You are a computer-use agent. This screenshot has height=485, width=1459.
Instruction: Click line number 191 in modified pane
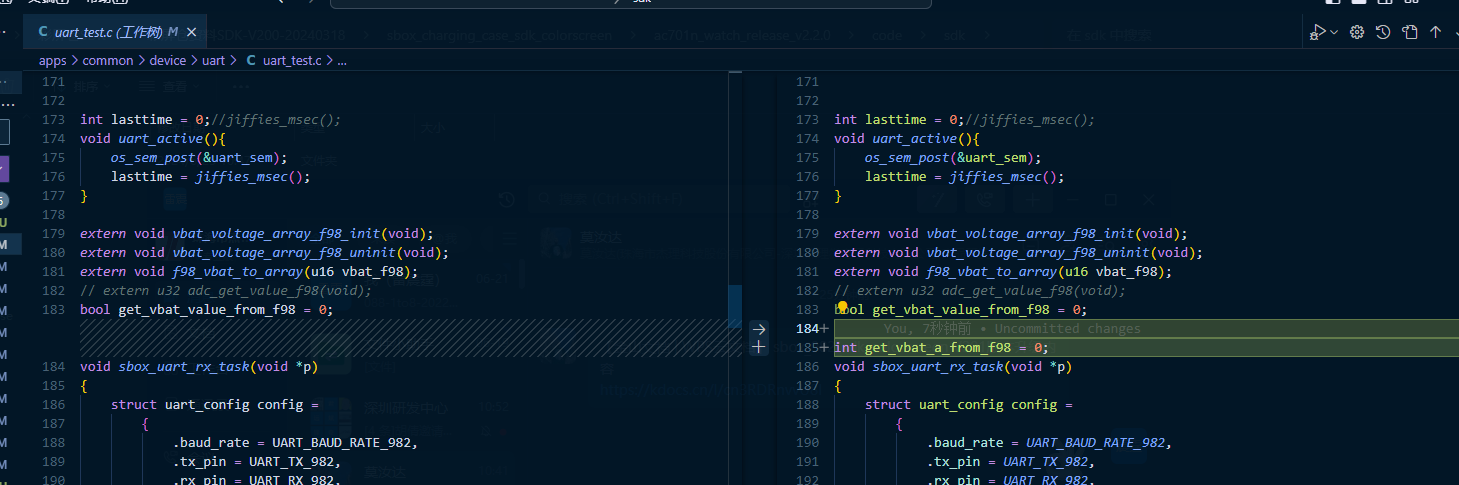807,461
